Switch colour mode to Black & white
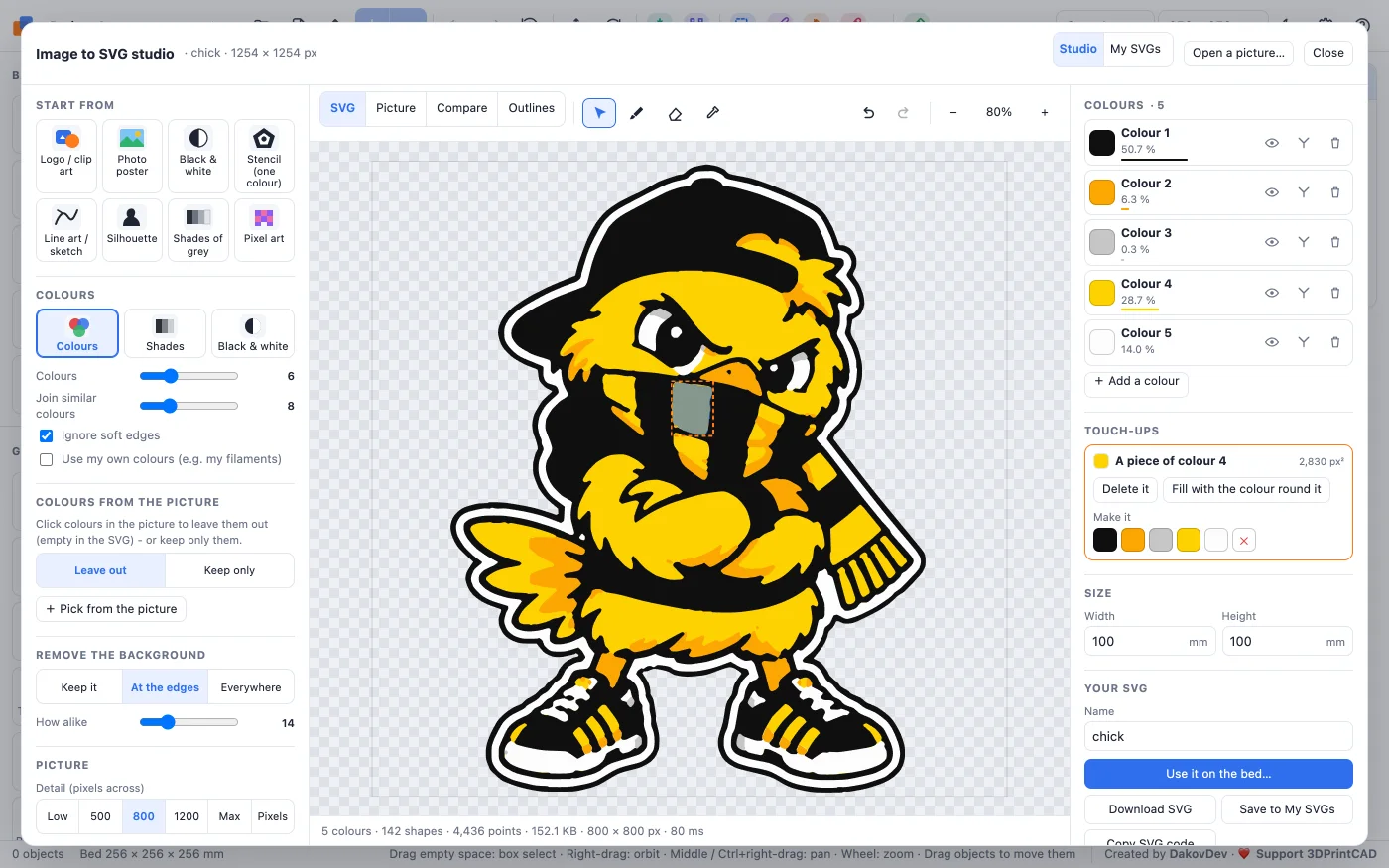This screenshot has height=868, width=1389. click(253, 333)
